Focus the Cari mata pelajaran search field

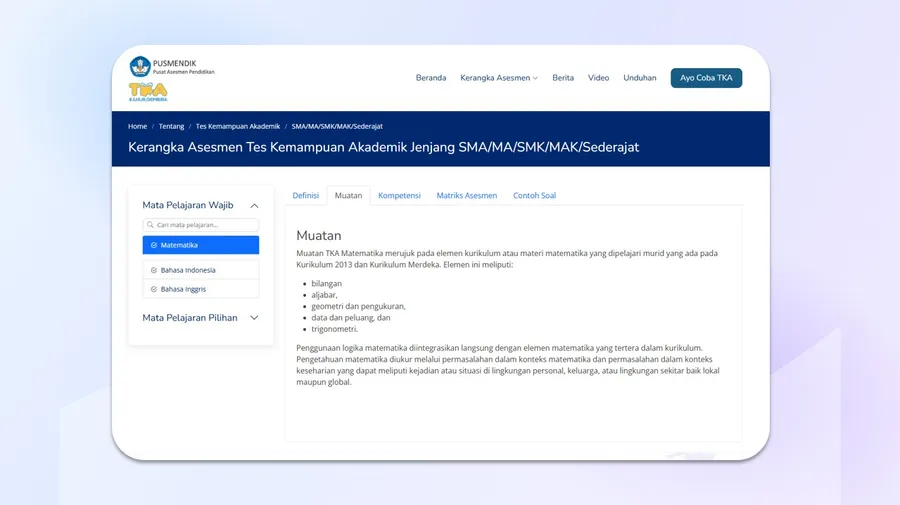(x=201, y=225)
